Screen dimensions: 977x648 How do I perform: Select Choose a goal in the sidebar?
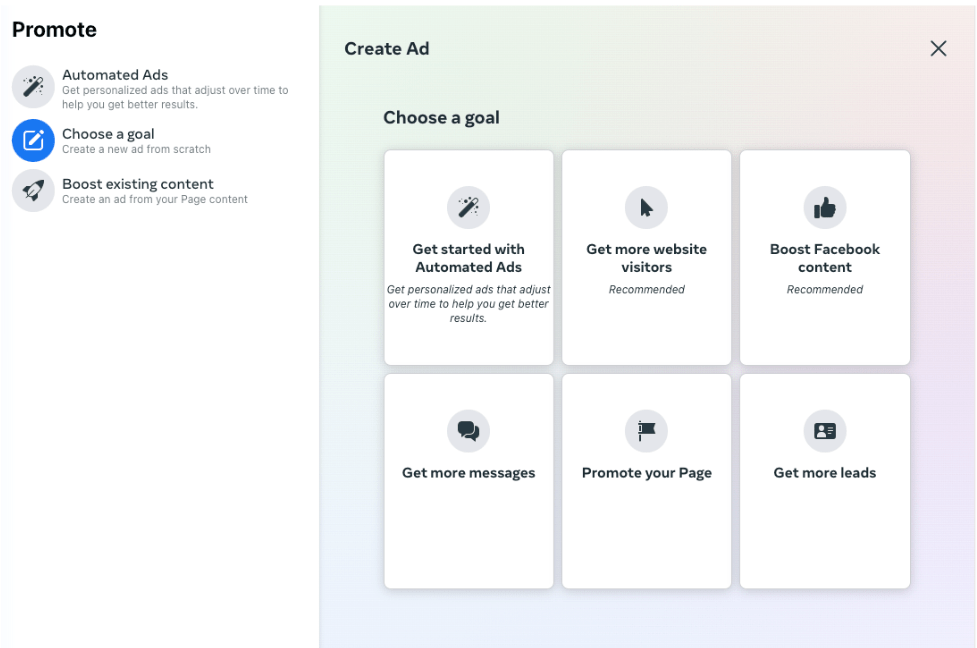[x=108, y=134]
